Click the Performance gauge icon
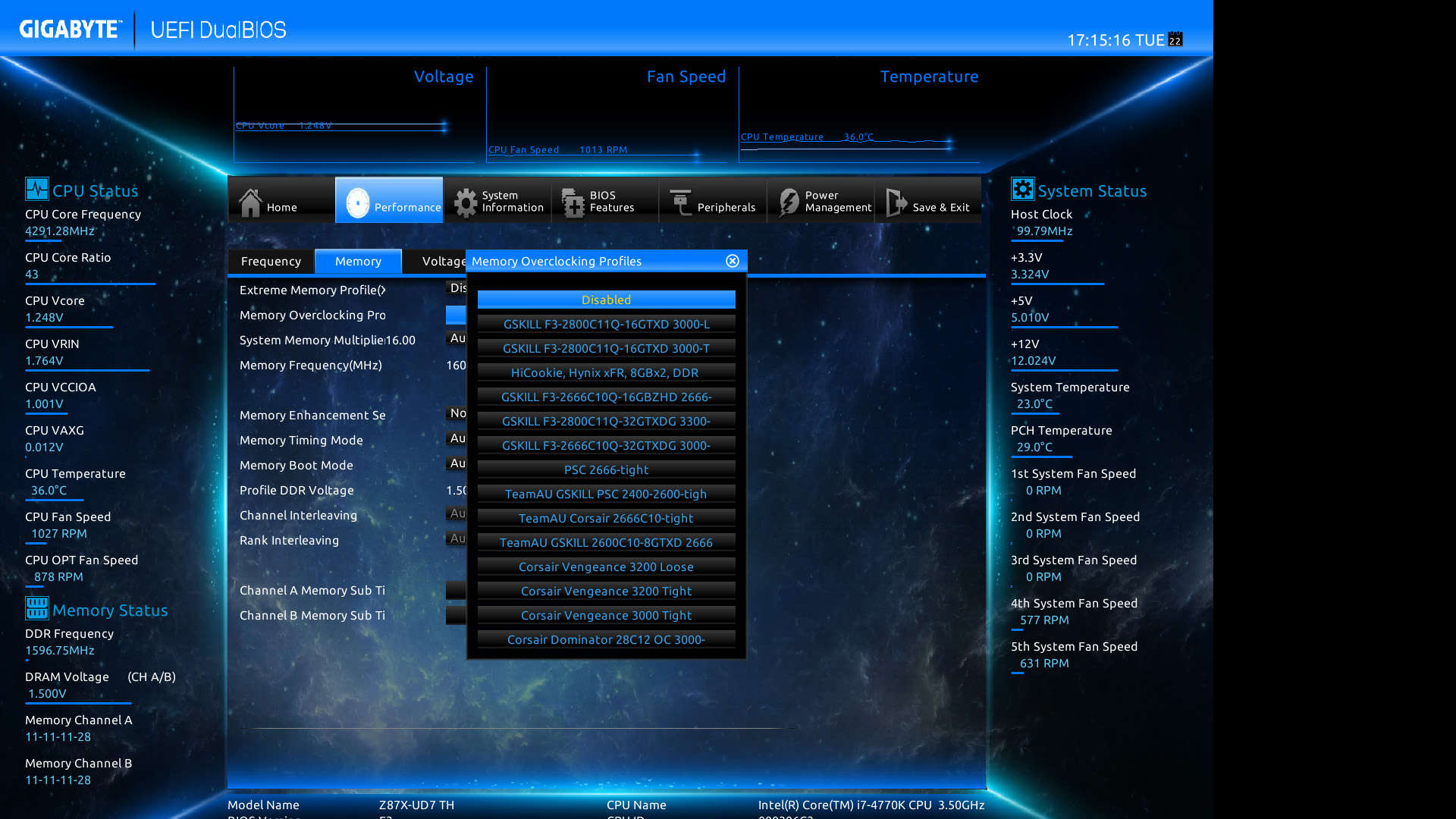 point(357,202)
